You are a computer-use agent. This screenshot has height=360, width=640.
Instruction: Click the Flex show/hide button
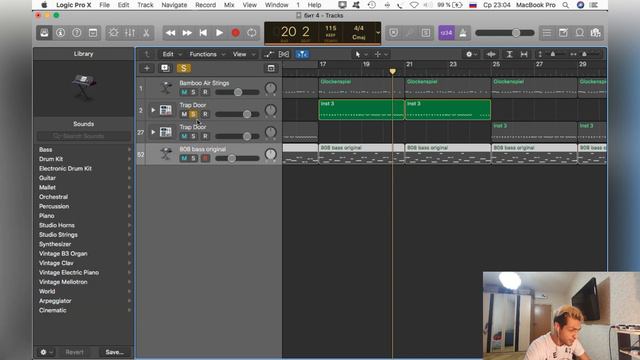point(284,54)
